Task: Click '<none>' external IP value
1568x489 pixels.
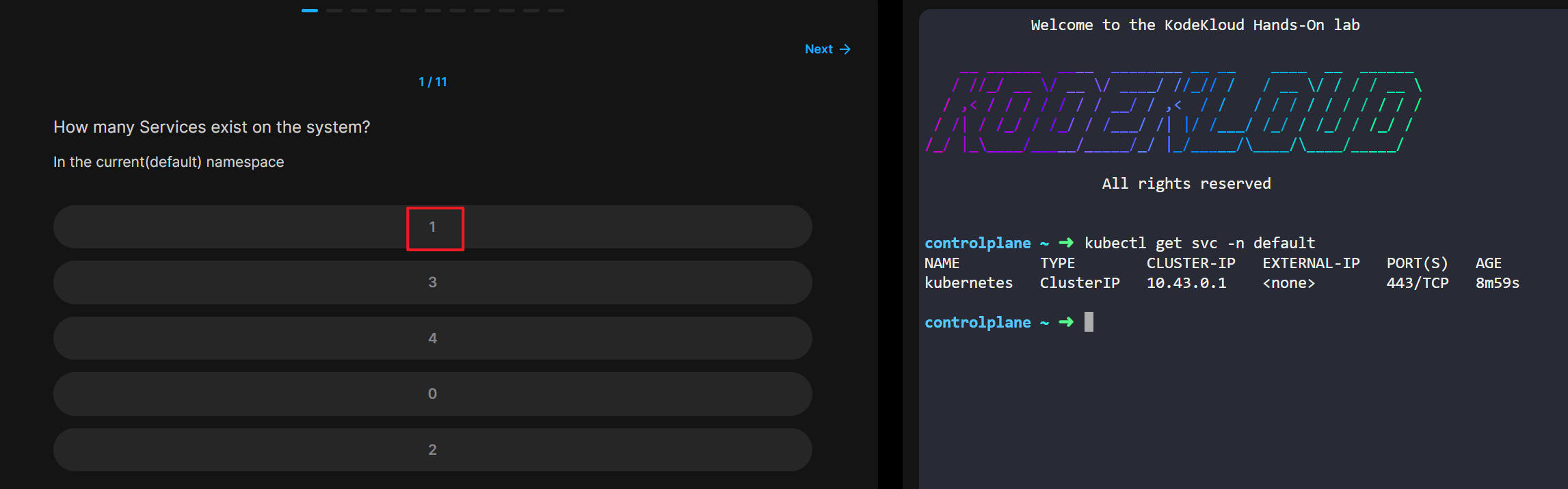Action: click(1288, 283)
